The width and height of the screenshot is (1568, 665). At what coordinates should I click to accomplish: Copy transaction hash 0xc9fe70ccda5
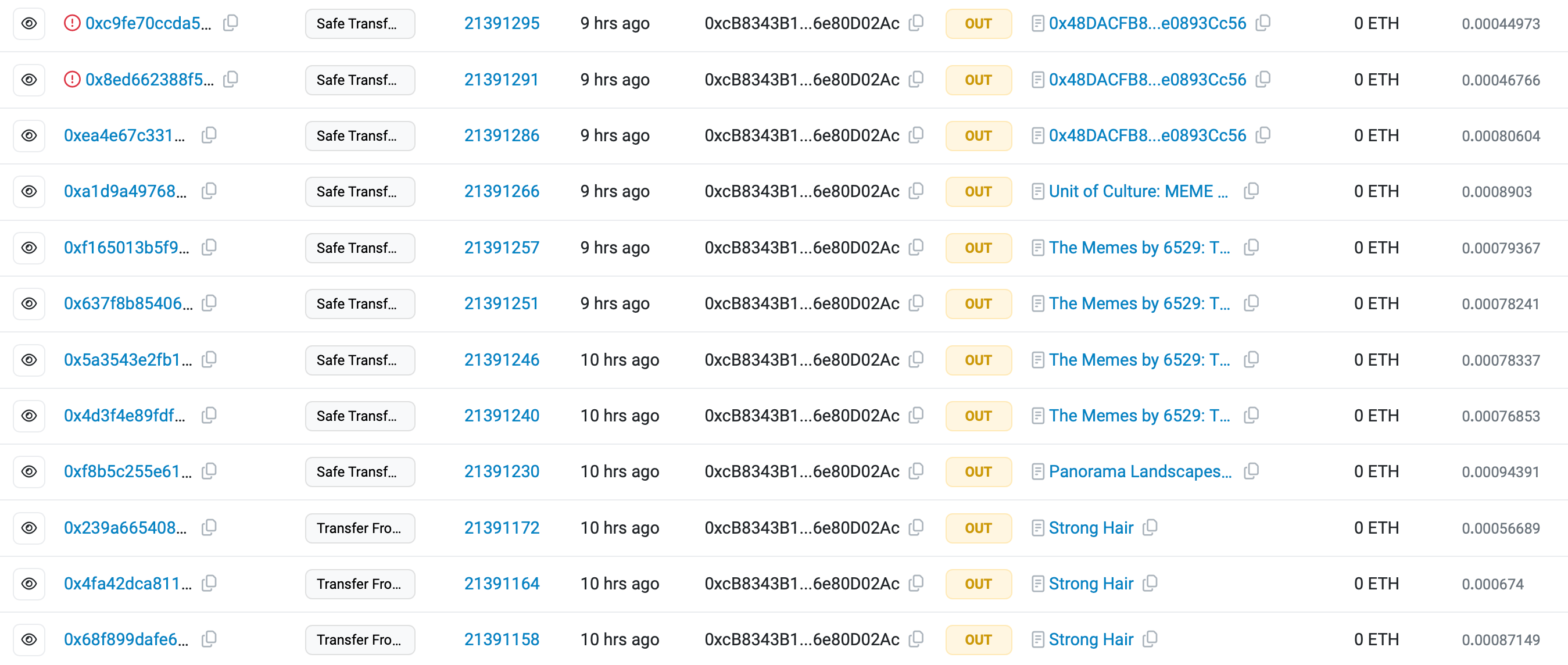(x=230, y=23)
